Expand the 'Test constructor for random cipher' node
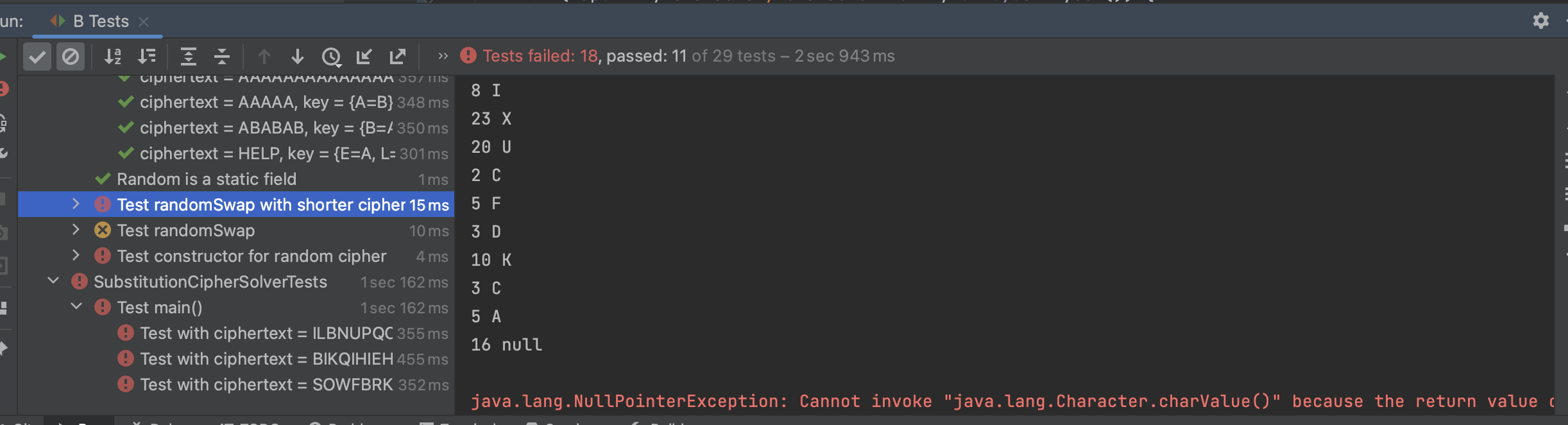The width and height of the screenshot is (1568, 425). click(x=76, y=256)
